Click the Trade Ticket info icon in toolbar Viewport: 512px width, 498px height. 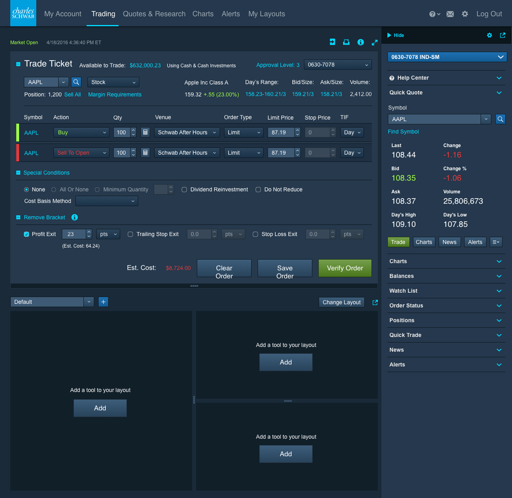point(360,42)
